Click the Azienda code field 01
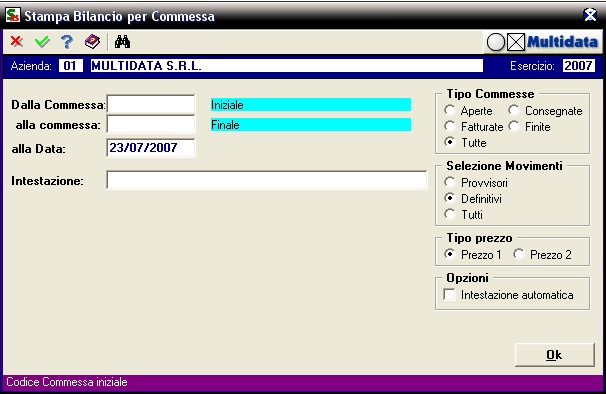Viewport: 606px width, 394px height. [x=70, y=66]
